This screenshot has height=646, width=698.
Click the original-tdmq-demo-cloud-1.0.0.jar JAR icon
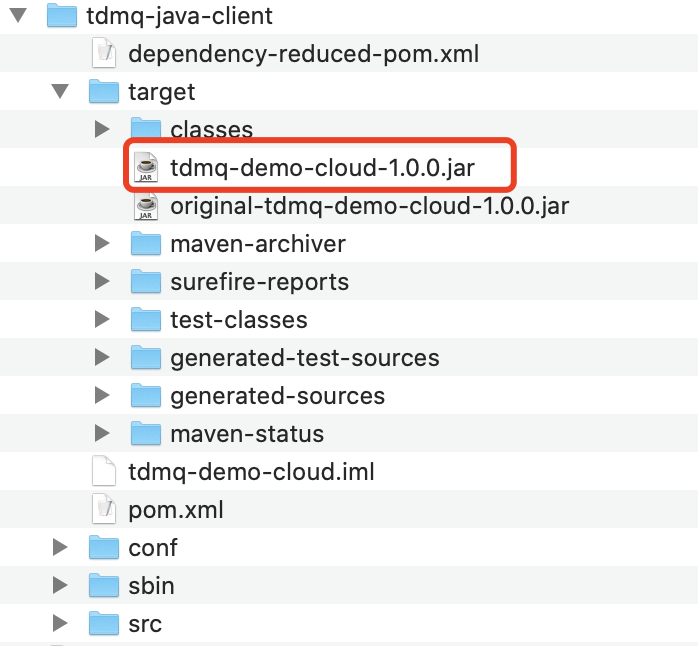coord(146,206)
